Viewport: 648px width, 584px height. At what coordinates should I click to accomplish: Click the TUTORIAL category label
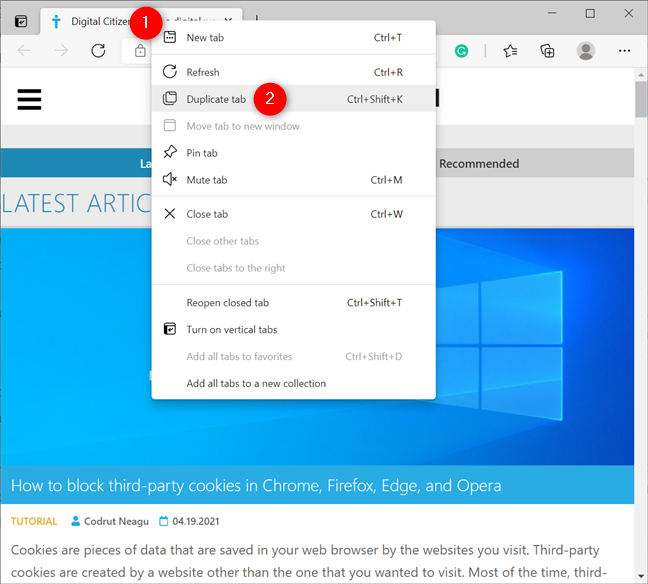(x=34, y=521)
